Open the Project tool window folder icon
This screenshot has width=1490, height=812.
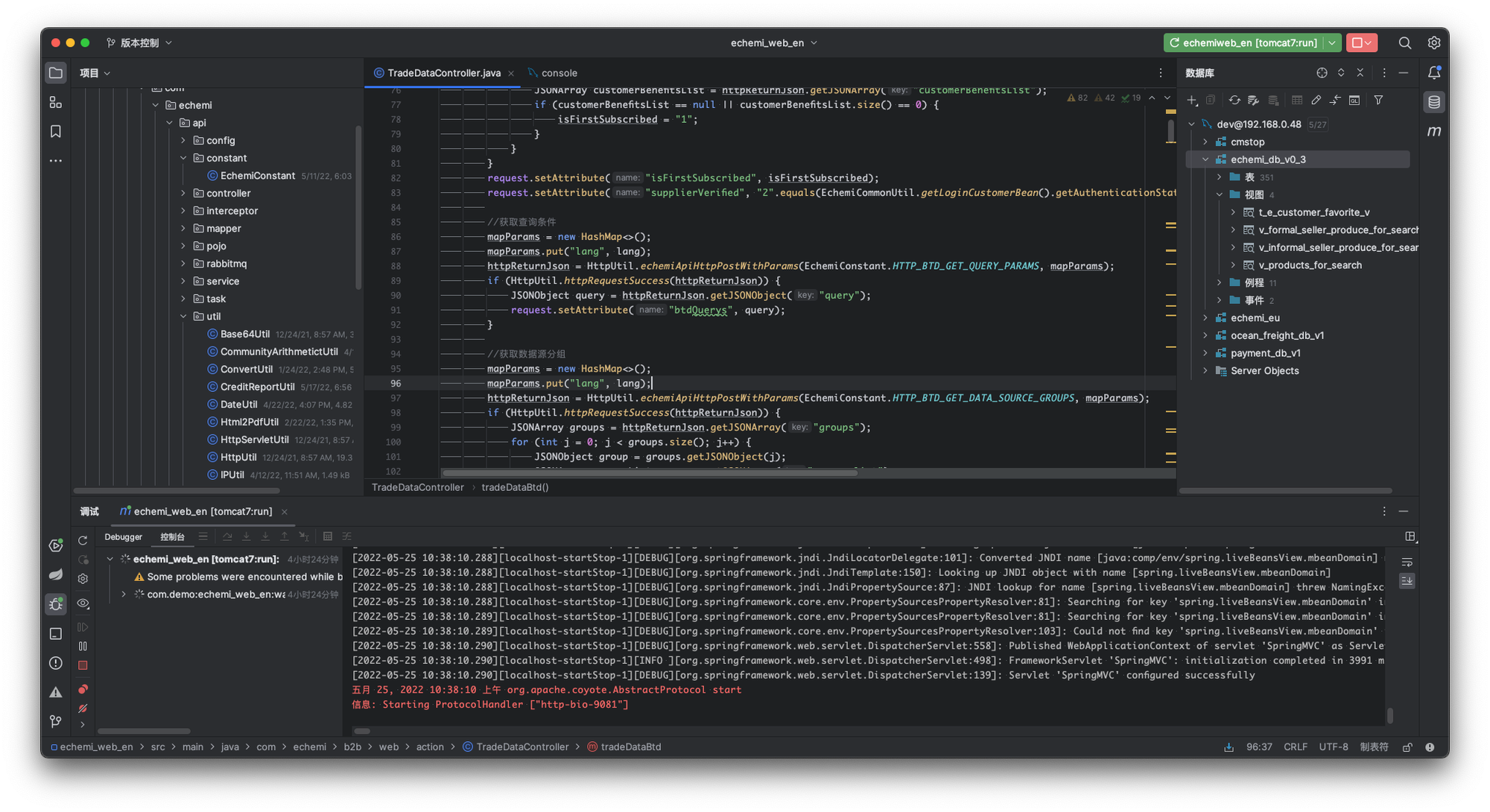(55, 73)
